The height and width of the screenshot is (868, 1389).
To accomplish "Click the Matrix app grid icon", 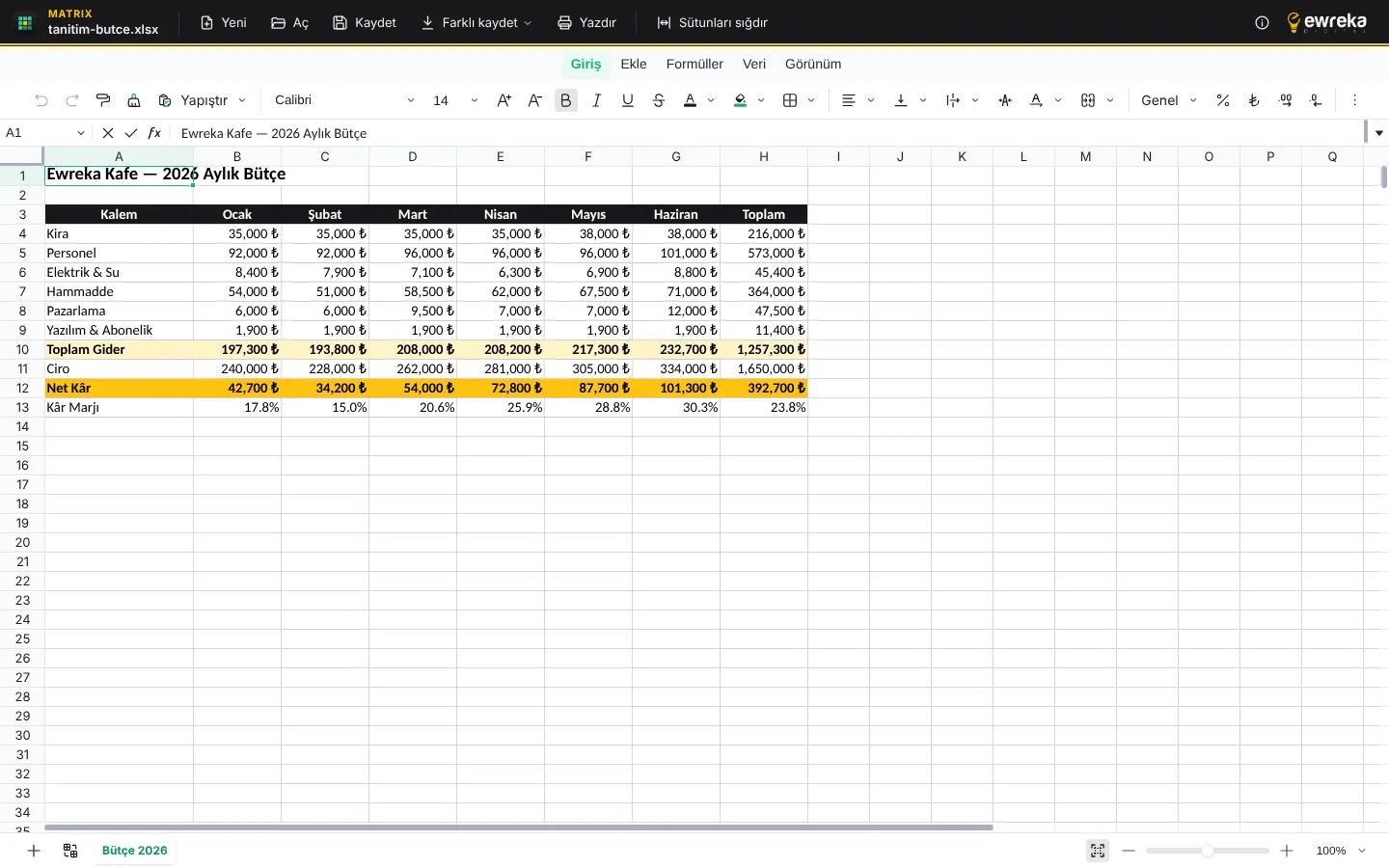I will (x=25, y=22).
